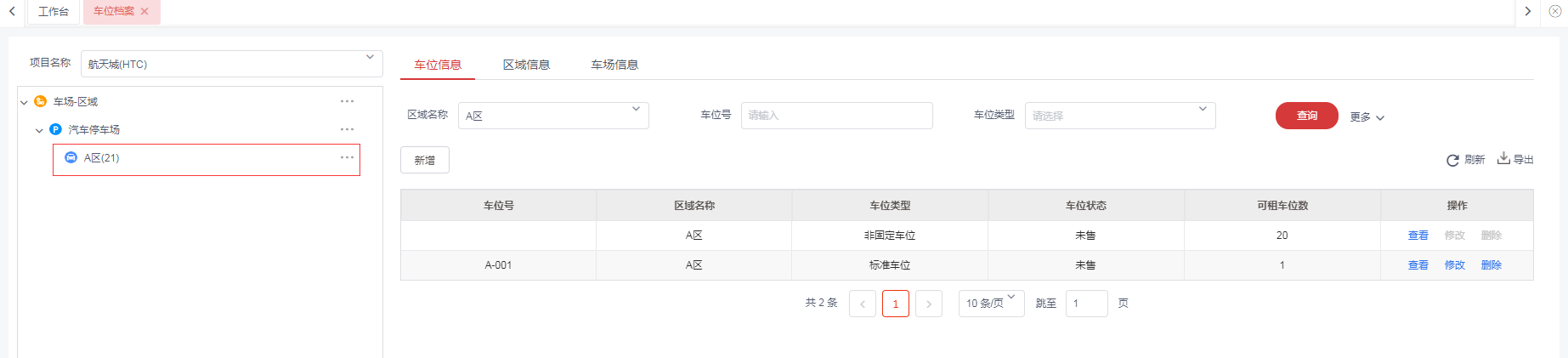Switch to the 区域信息 tab
This screenshot has width=1568, height=358.
[526, 65]
